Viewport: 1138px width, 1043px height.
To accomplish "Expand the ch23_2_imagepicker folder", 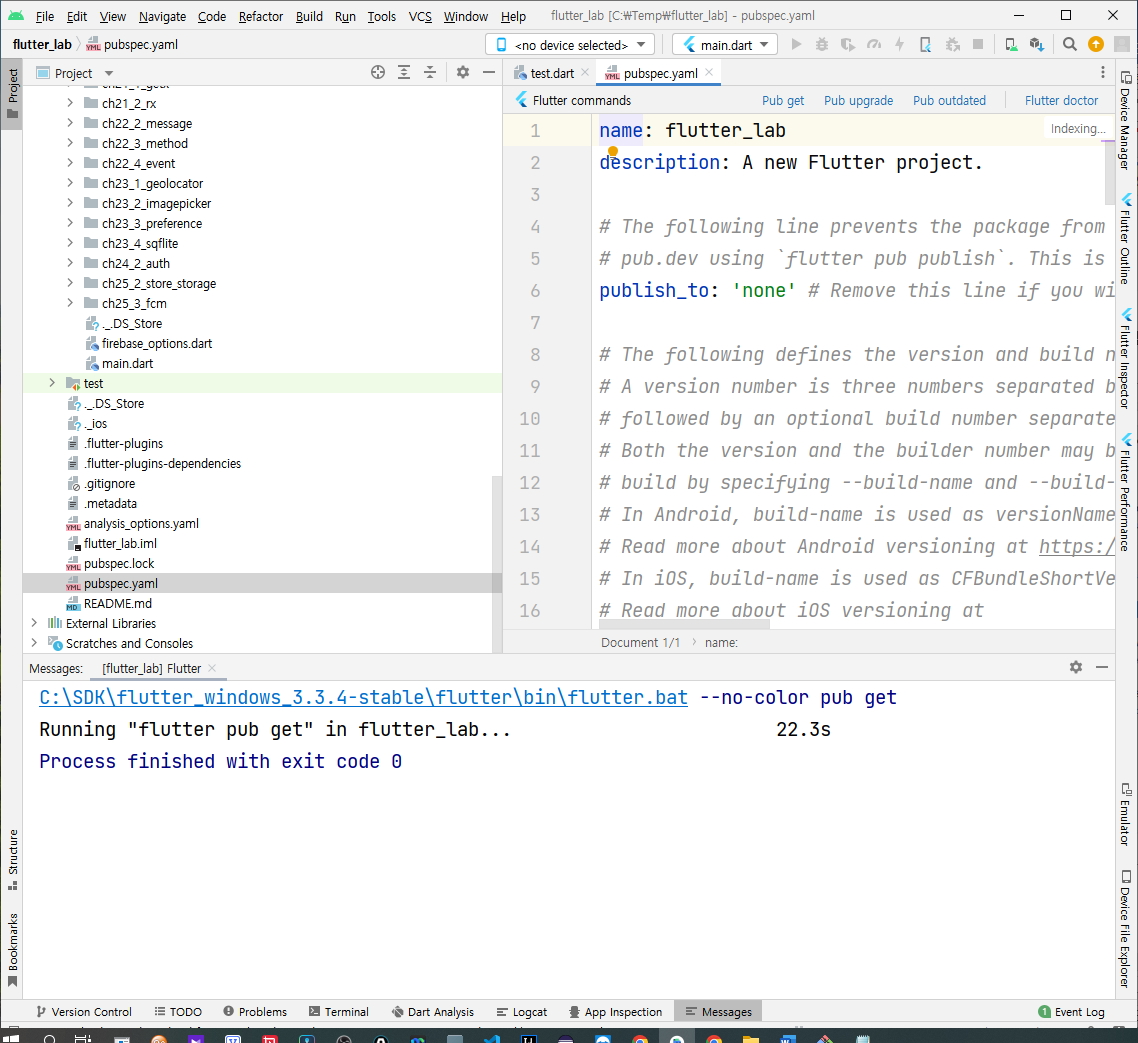I will [70, 203].
